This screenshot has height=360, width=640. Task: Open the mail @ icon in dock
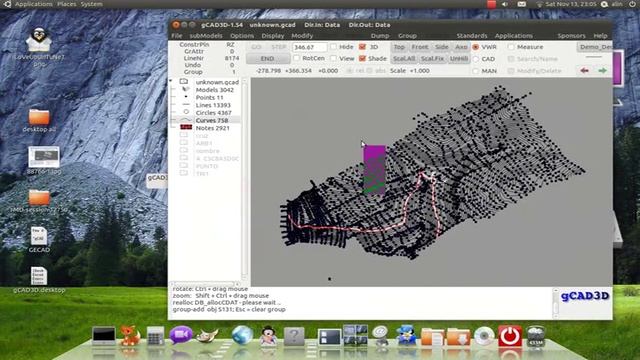click(x=381, y=336)
